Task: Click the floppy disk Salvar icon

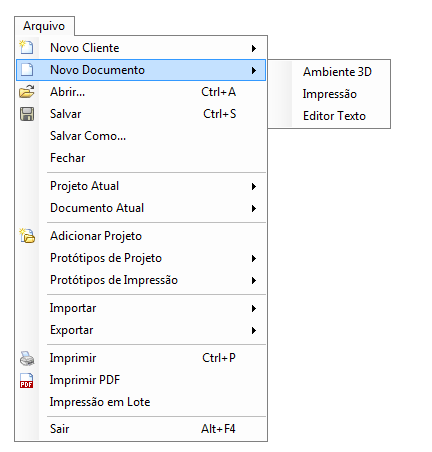Action: [27, 114]
